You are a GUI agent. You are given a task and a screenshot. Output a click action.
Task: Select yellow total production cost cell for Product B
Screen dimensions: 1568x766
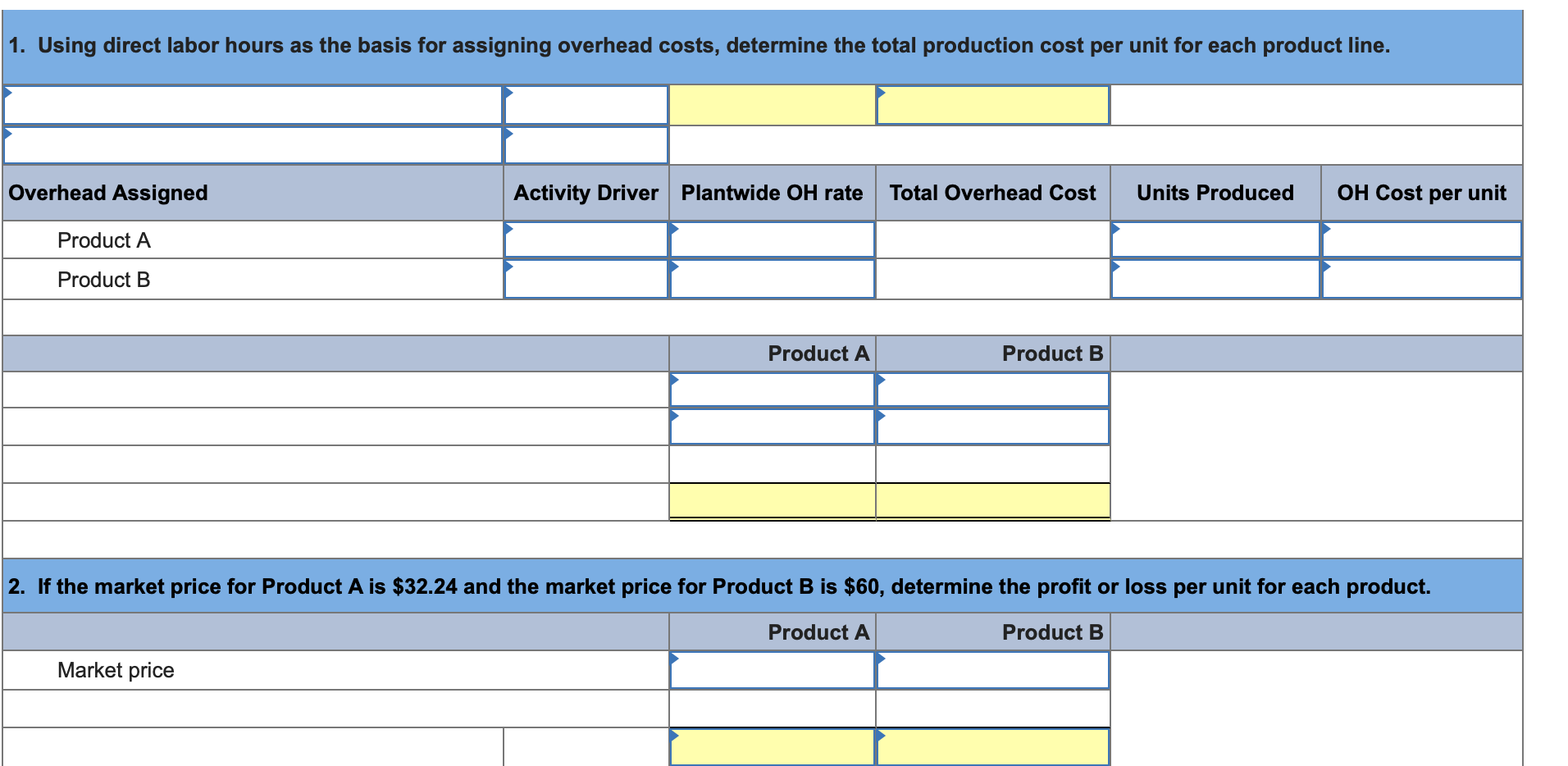pos(993,500)
